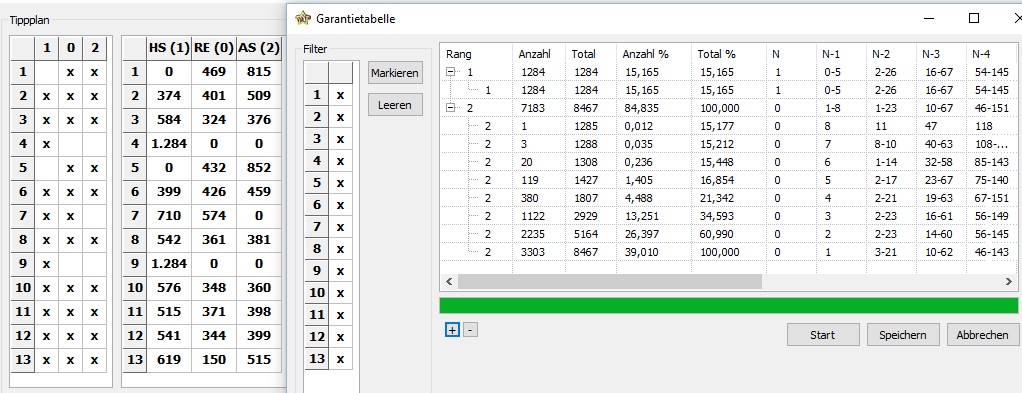This screenshot has width=1022, height=393.
Task: Click the N-1 column header
Action: click(841, 54)
